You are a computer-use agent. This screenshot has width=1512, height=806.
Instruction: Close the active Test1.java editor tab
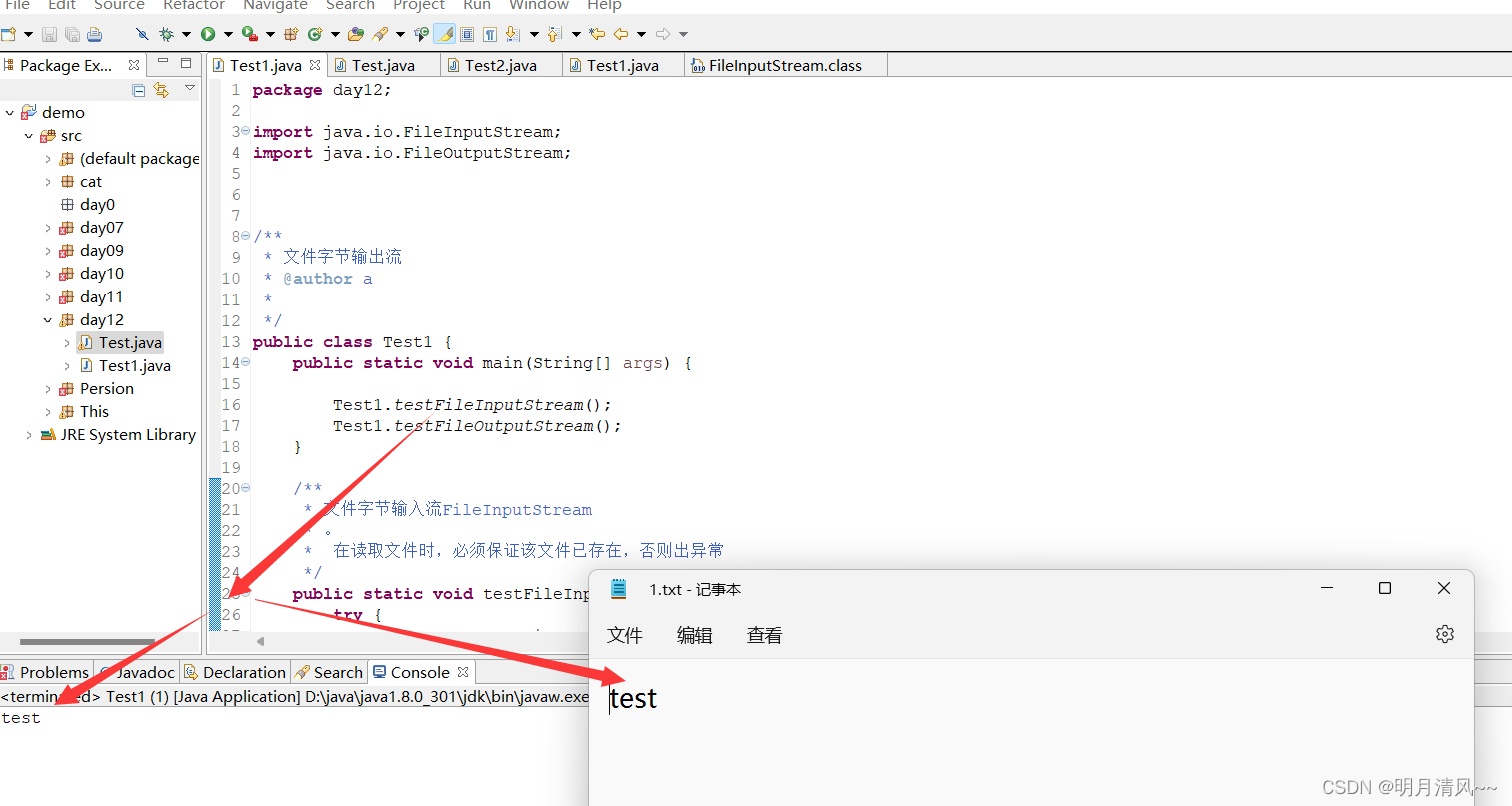tap(314, 65)
